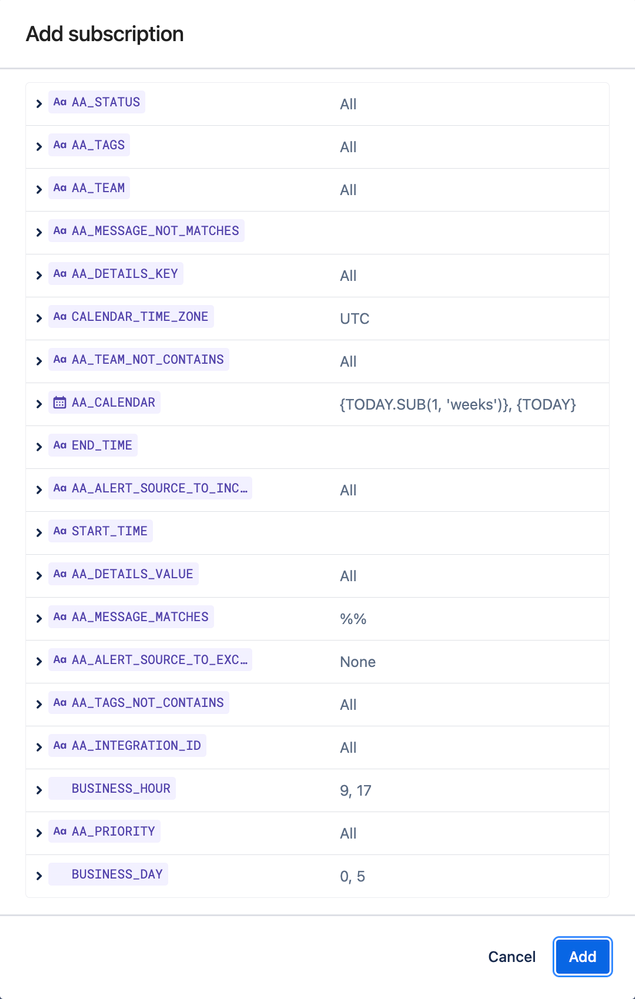Click the Cancel button
Image resolution: width=635 pixels, height=999 pixels.
[511, 957]
